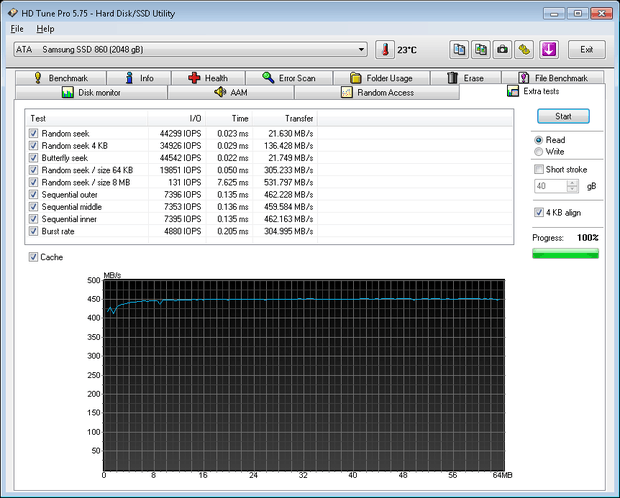Uncheck the Sequential outer test

pos(33,195)
